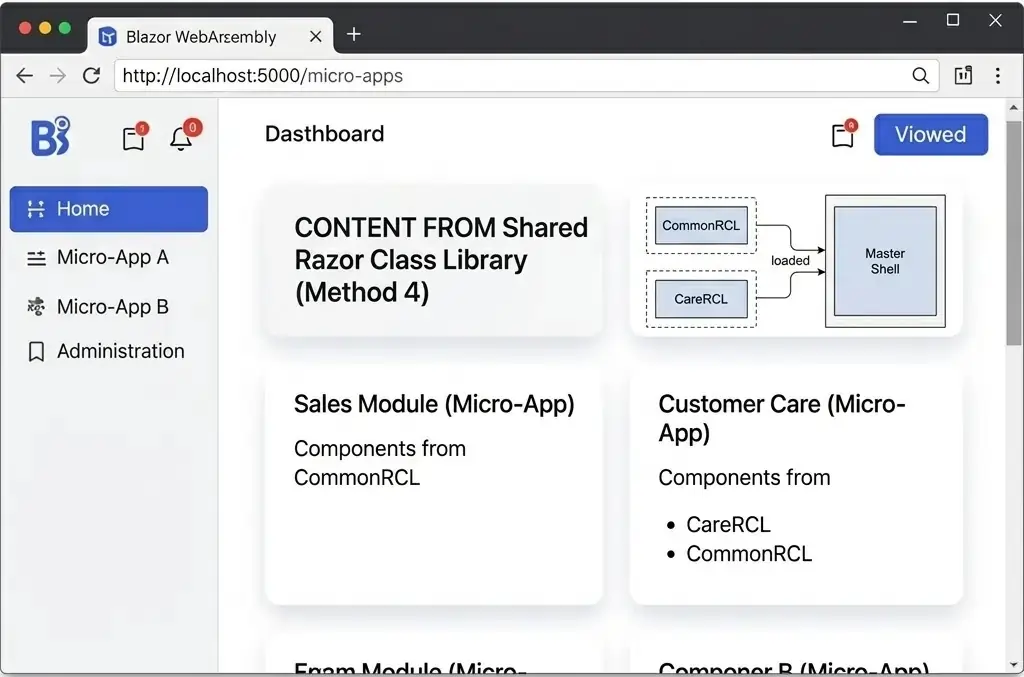Image resolution: width=1024 pixels, height=677 pixels.
Task: Click the scrollbar up arrow
Action: pyautogui.click(x=1014, y=107)
